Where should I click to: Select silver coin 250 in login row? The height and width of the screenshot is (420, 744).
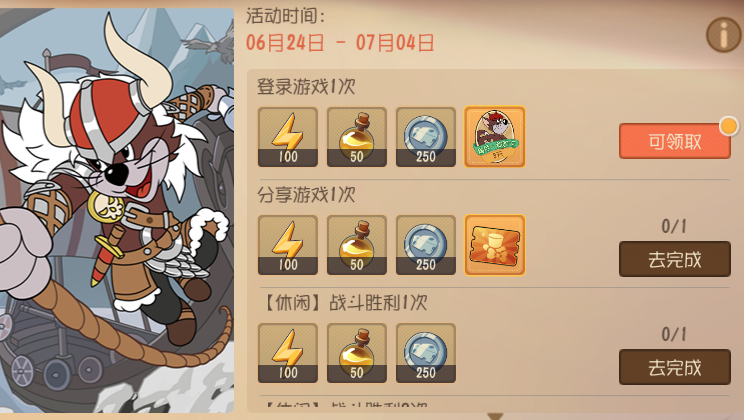tap(426, 137)
